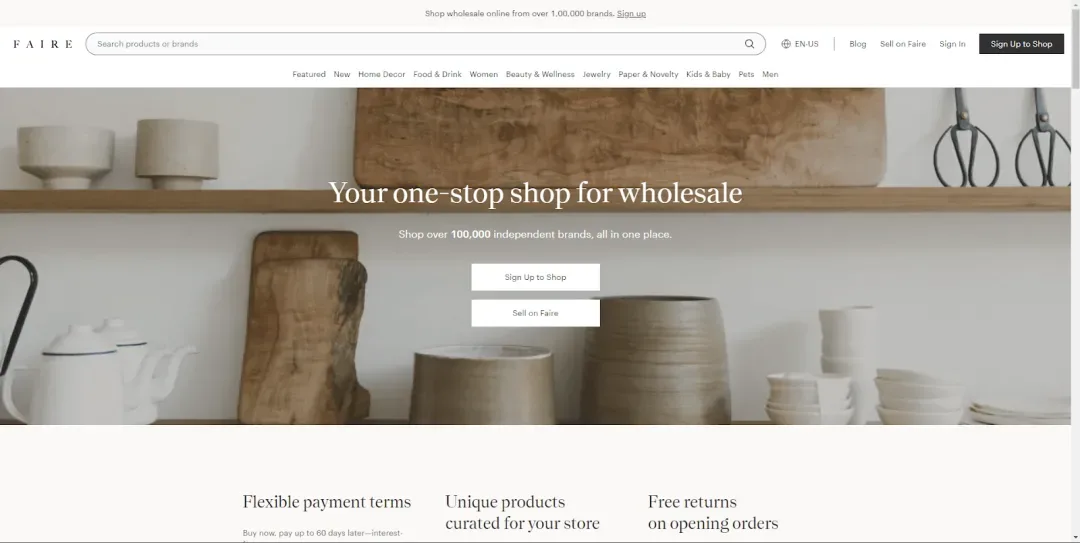
Task: Click the Sign In link
Action: point(952,44)
